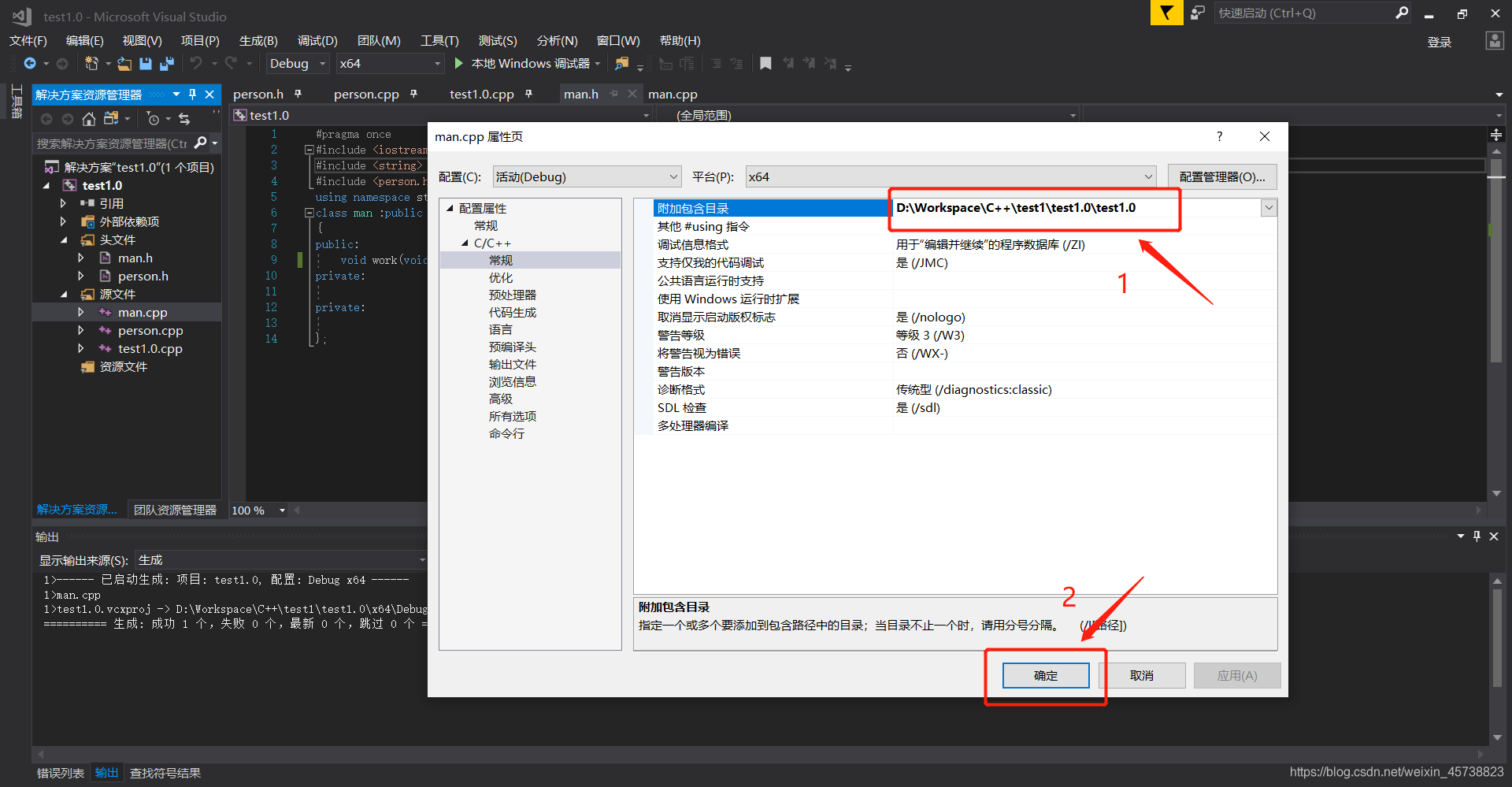The image size is (1512, 787).
Task: Click the 确定 button
Action: pos(1045,675)
